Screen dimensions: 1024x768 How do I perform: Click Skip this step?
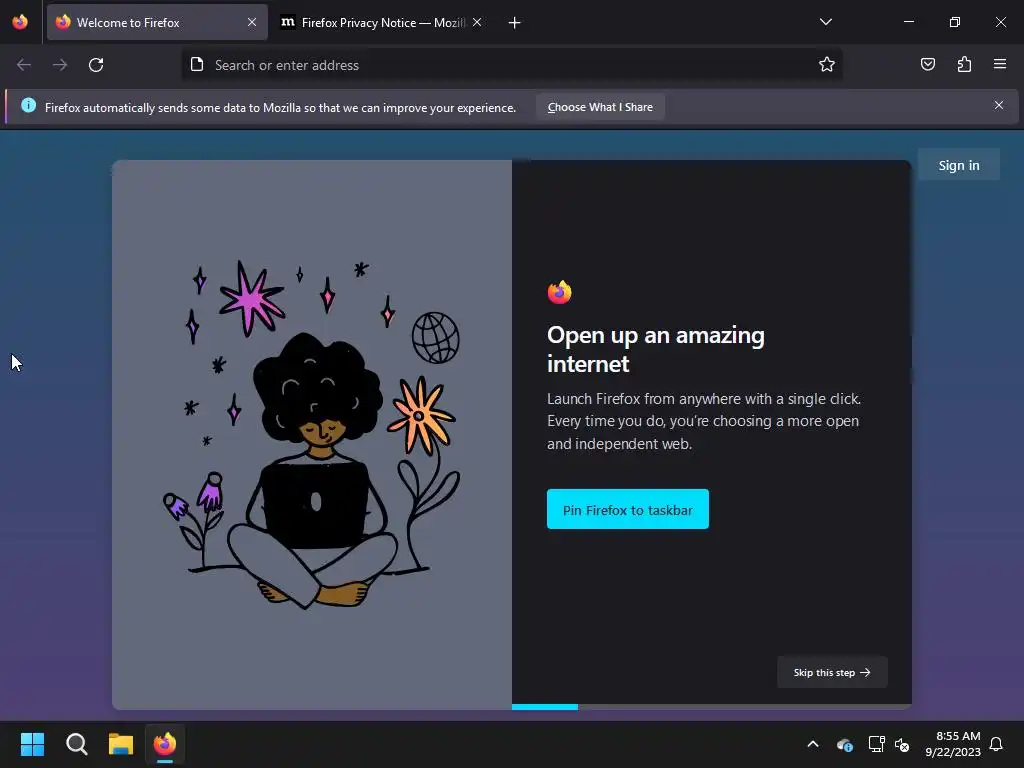click(831, 672)
